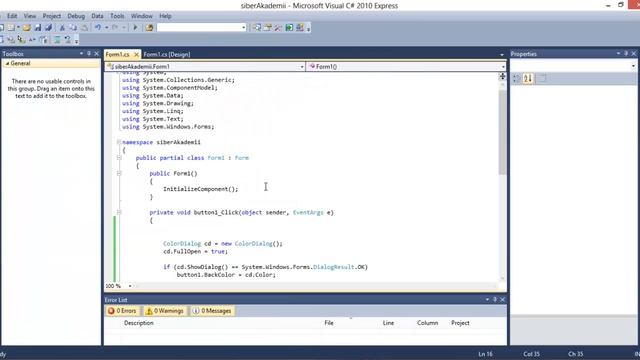640x360 pixels.
Task: Open the Tools menu
Action: pos(117,16)
